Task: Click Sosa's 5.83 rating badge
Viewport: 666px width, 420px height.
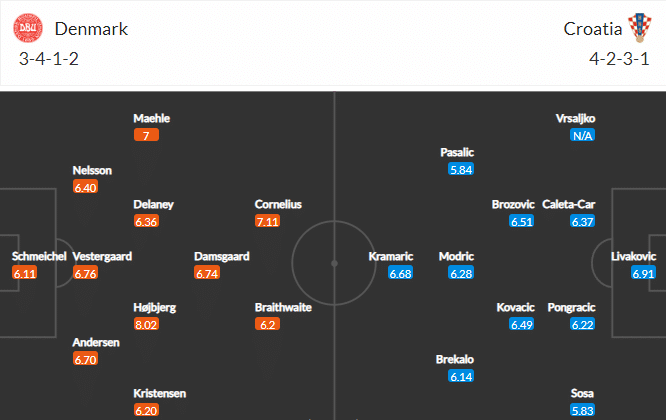Action: (581, 410)
